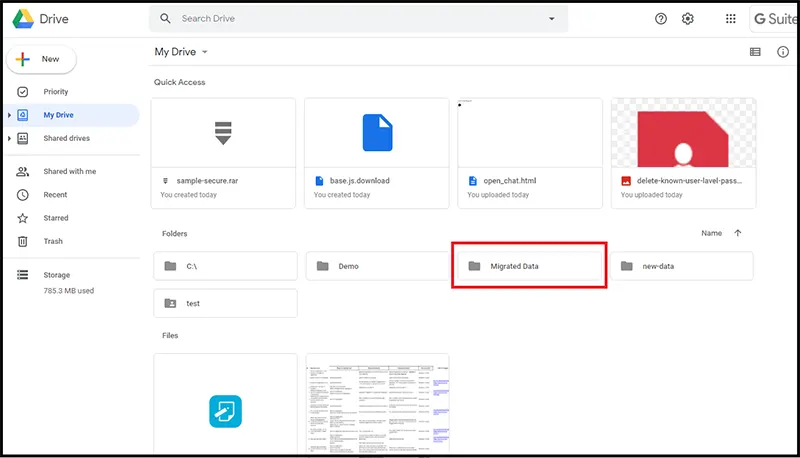Click the G Suite logo
Screen dimensions: 800x458
pos(776,19)
